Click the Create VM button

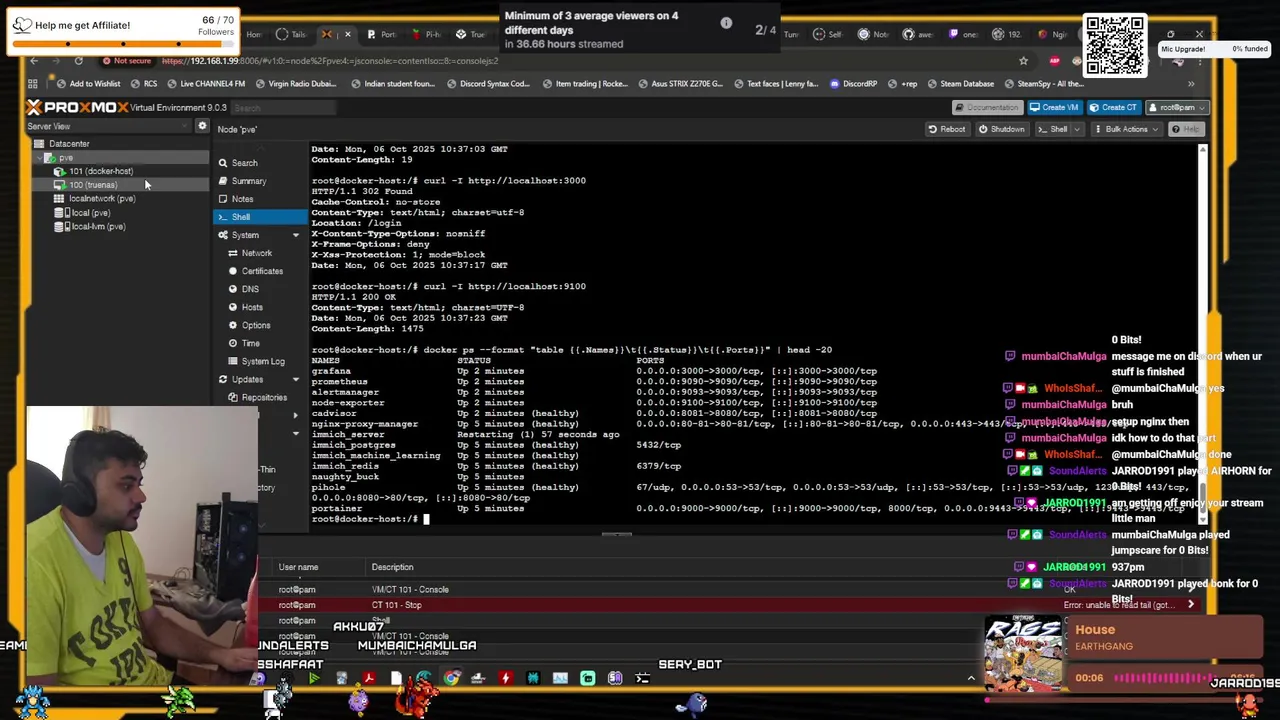click(1054, 107)
